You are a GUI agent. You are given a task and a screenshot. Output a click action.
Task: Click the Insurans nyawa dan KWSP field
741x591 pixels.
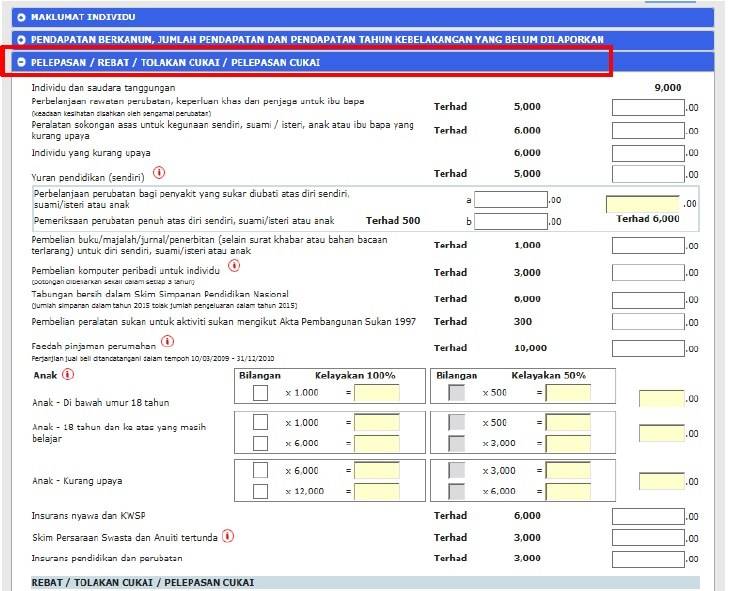click(647, 517)
